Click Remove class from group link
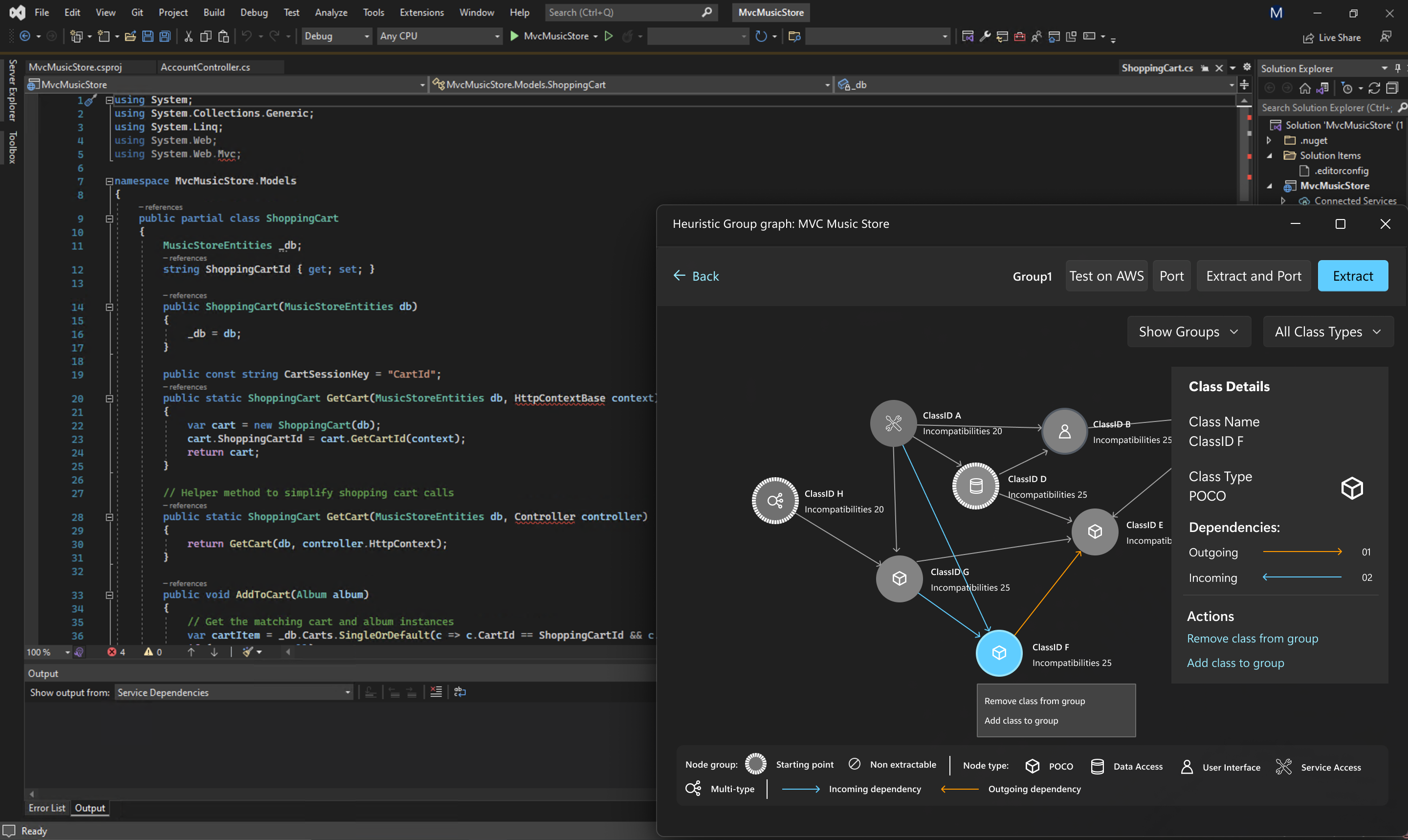This screenshot has height=840, width=1408. pyautogui.click(x=1252, y=639)
